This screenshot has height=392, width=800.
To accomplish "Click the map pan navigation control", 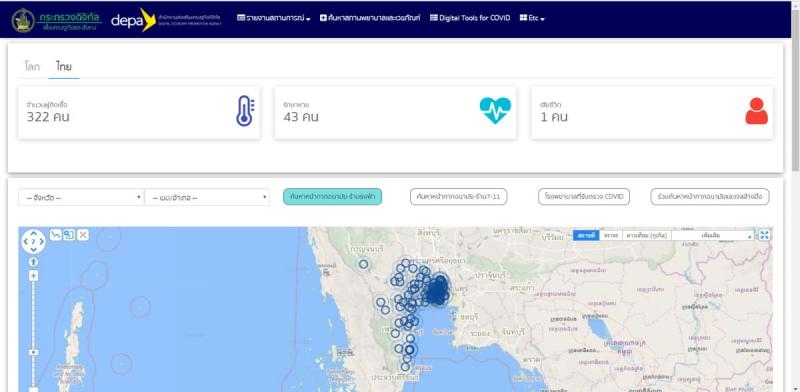I will pos(33,241).
